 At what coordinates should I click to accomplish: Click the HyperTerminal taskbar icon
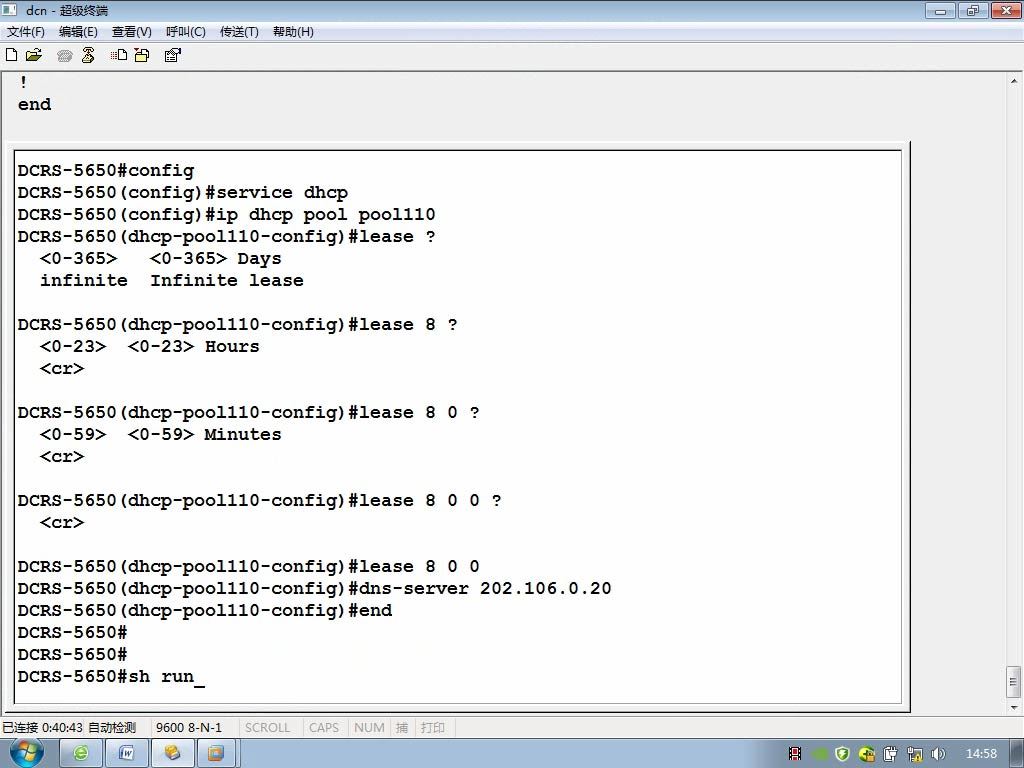coord(172,754)
